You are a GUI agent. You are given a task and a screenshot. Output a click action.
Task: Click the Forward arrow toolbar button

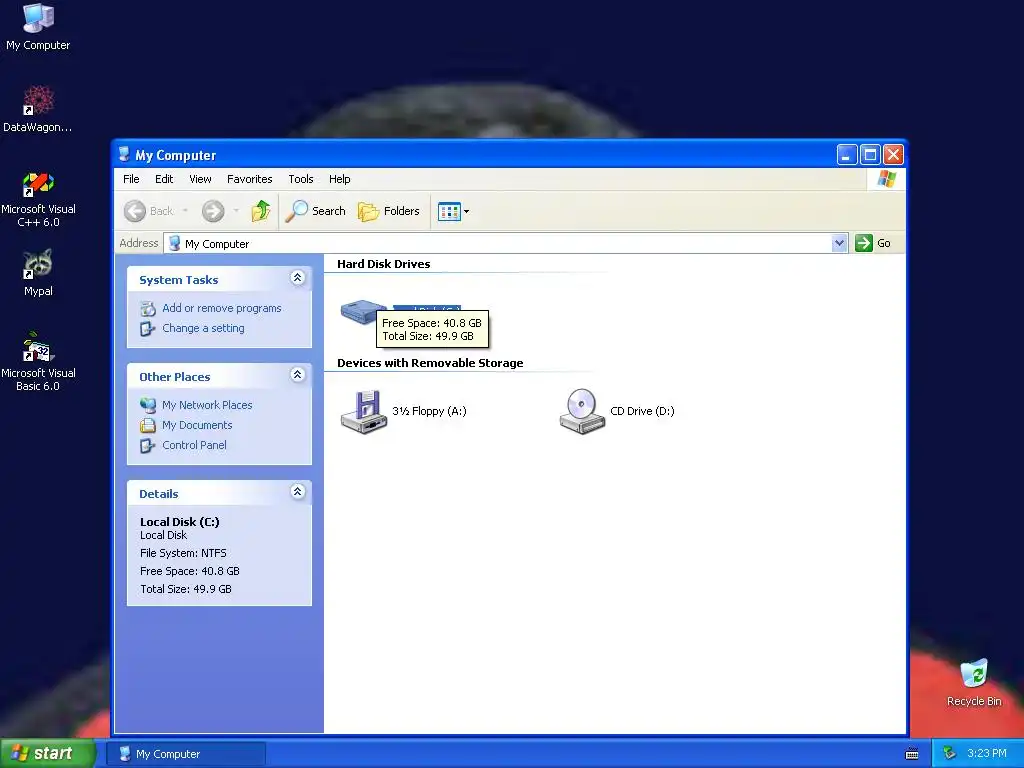click(213, 211)
